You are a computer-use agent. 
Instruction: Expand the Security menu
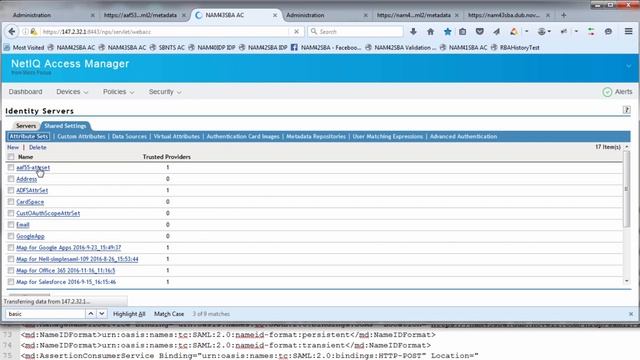(165, 92)
